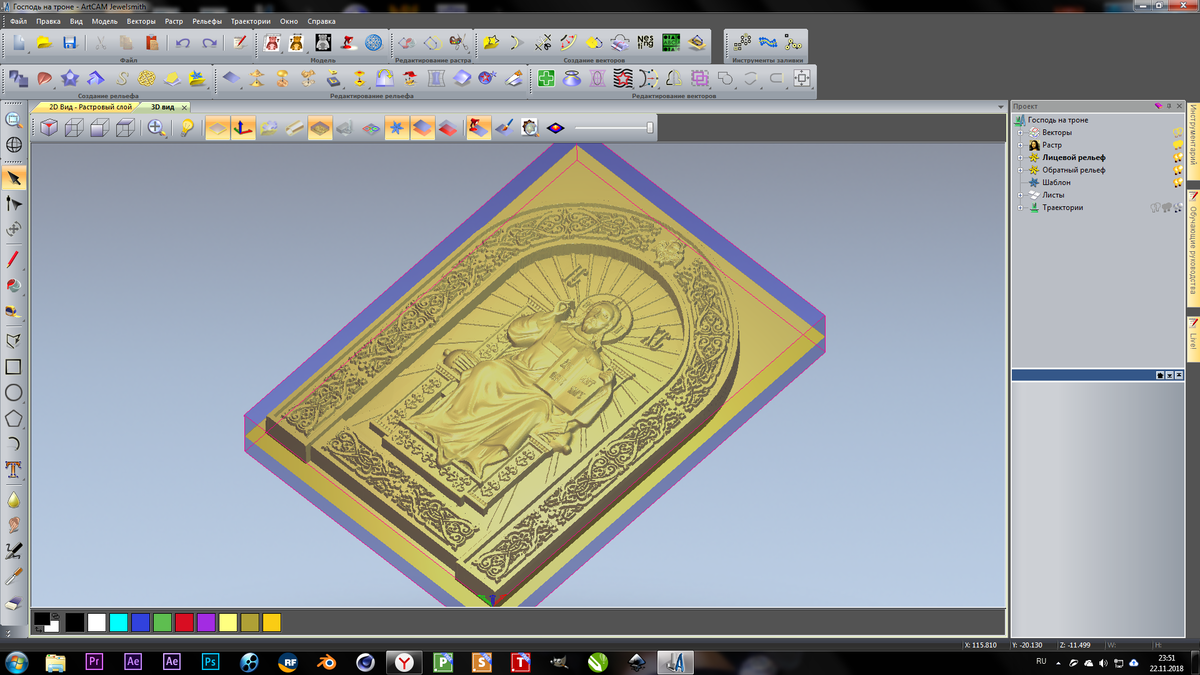
Task: Toggle the blue star display button in 3D toolbar
Action: point(397,127)
